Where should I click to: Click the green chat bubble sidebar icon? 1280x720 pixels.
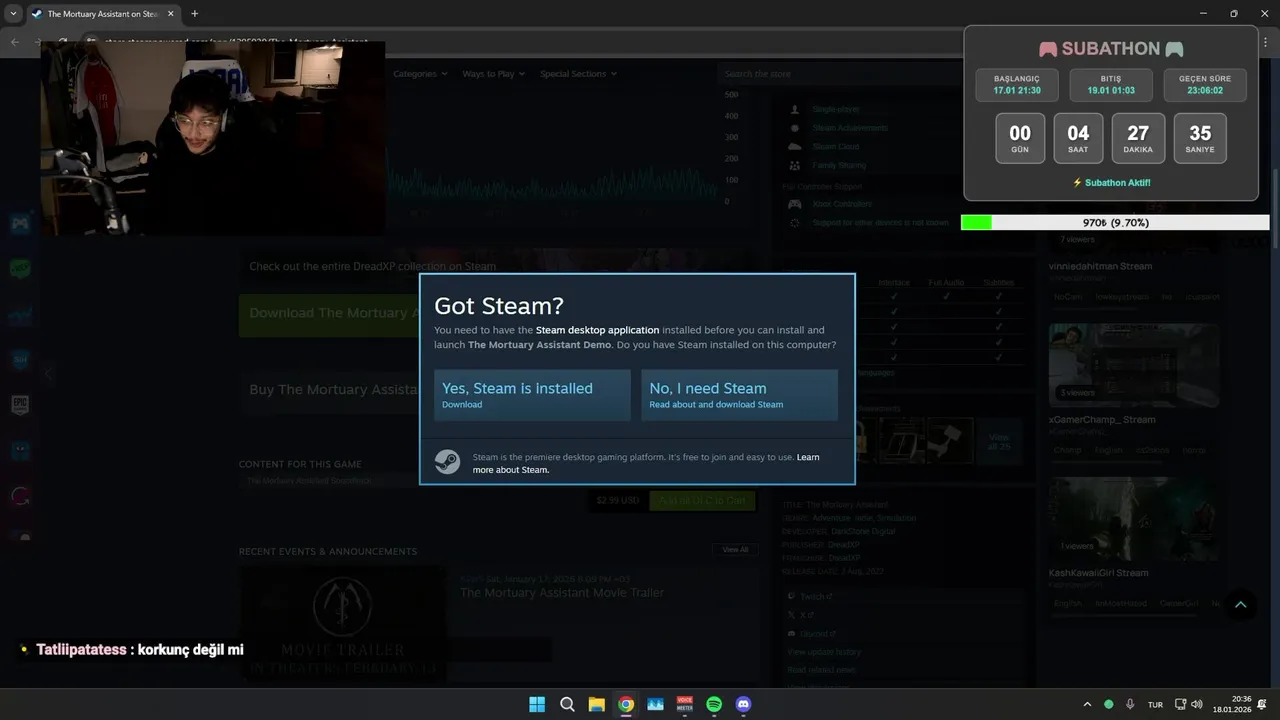tap(20, 268)
